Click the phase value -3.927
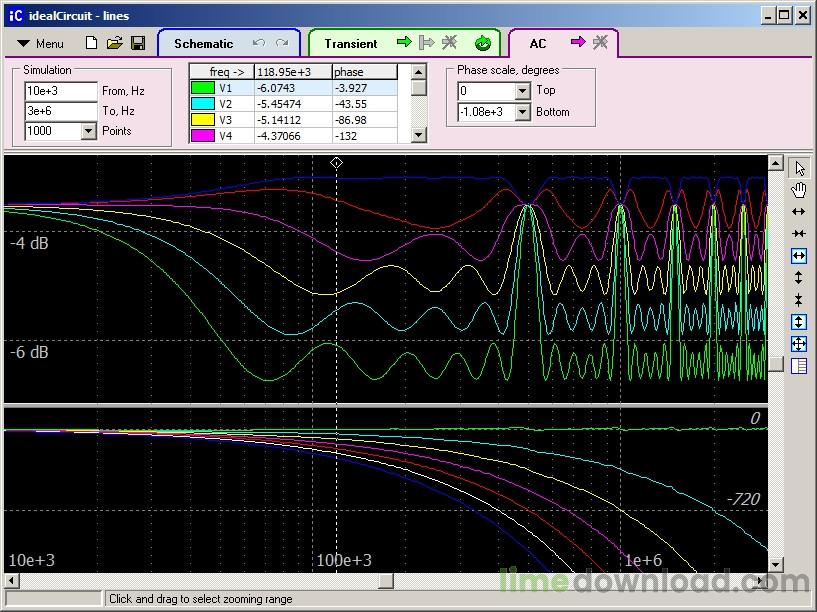817x612 pixels. coord(351,88)
